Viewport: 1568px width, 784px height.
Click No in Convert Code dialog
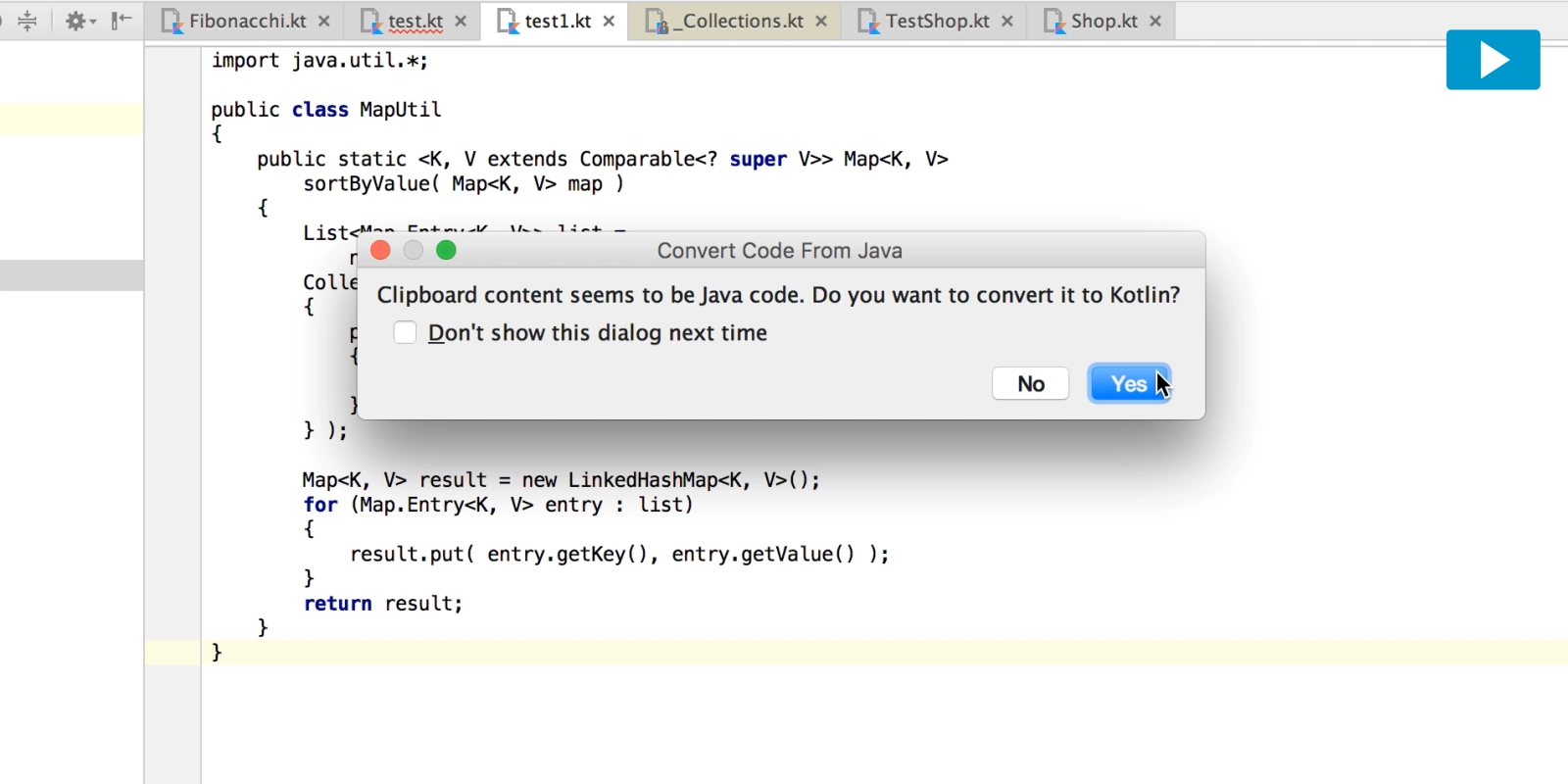(x=1030, y=384)
